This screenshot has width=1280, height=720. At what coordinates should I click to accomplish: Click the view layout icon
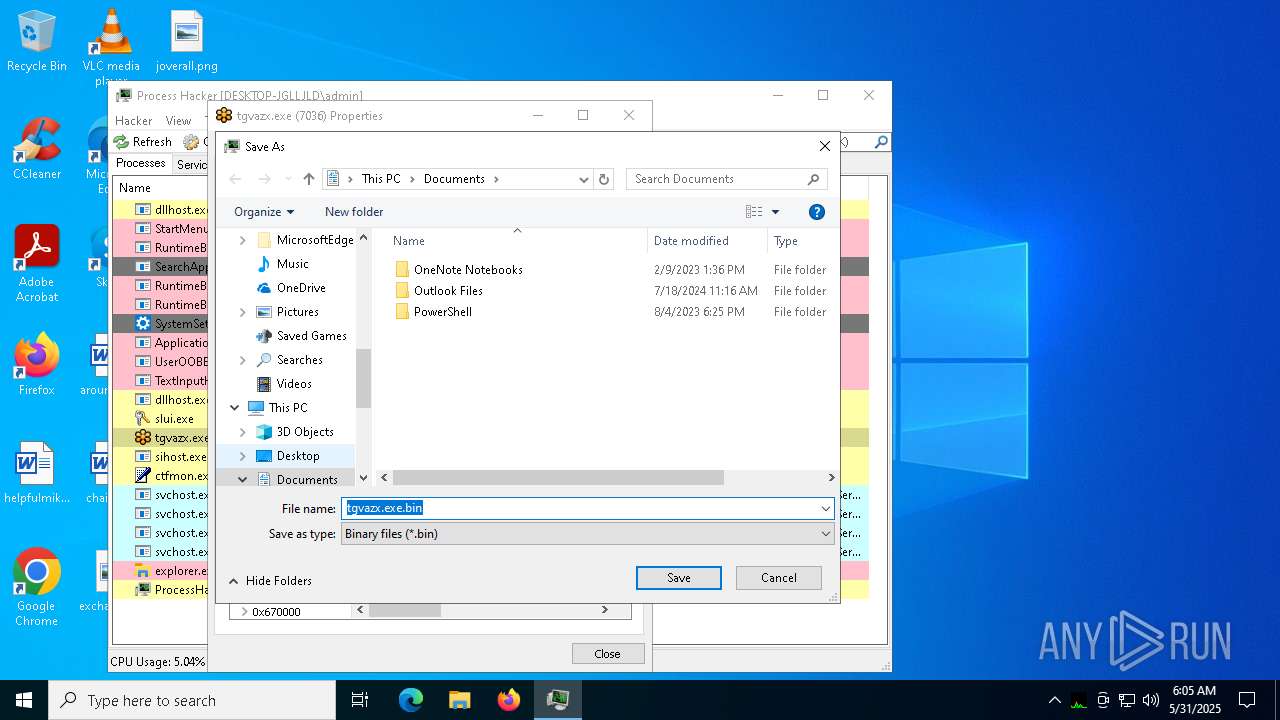pyautogui.click(x=754, y=212)
